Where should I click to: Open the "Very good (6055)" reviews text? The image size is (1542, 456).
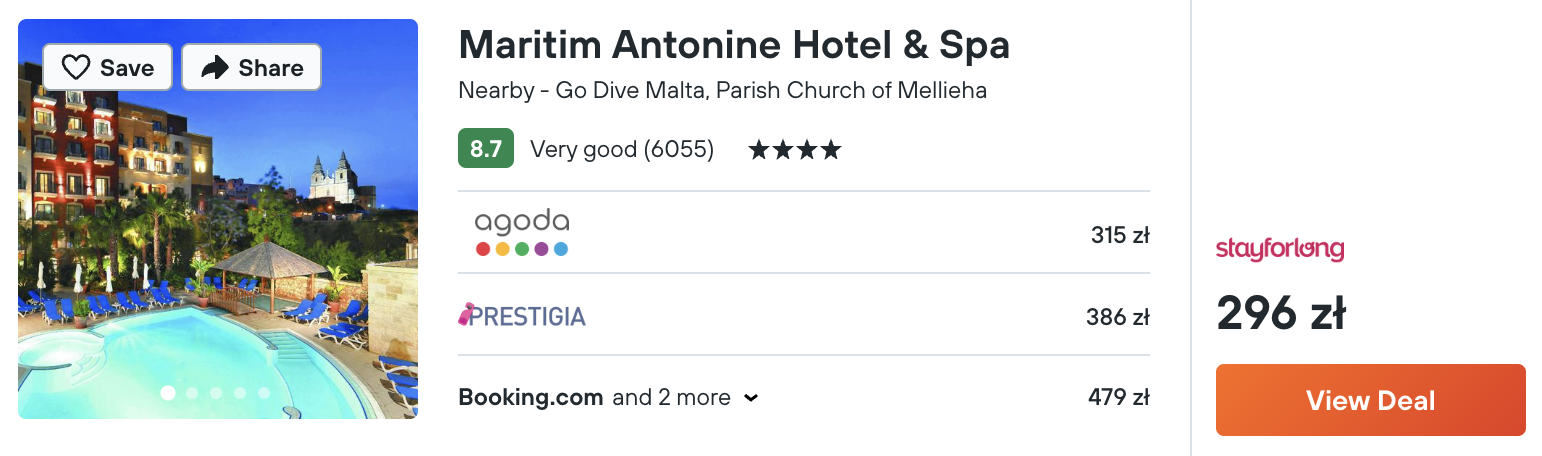point(622,150)
